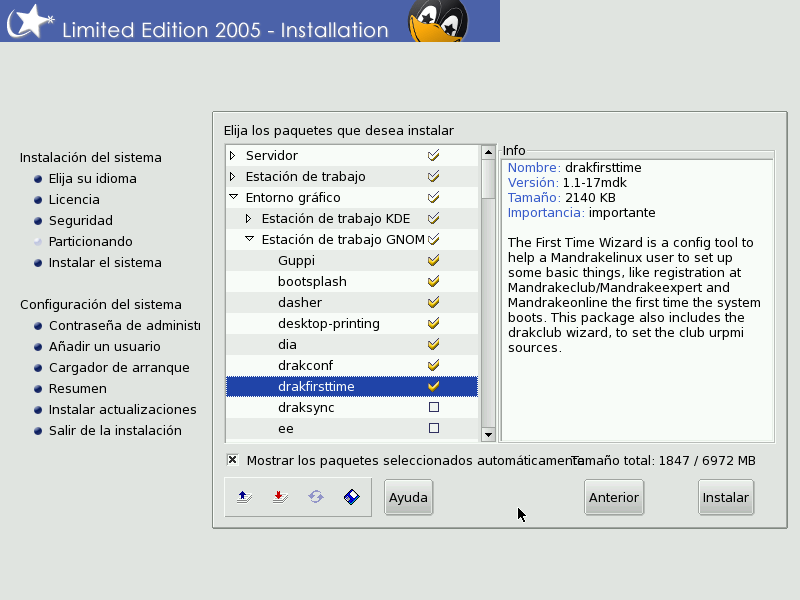Toggle the Servidor group checkmark

434,155
